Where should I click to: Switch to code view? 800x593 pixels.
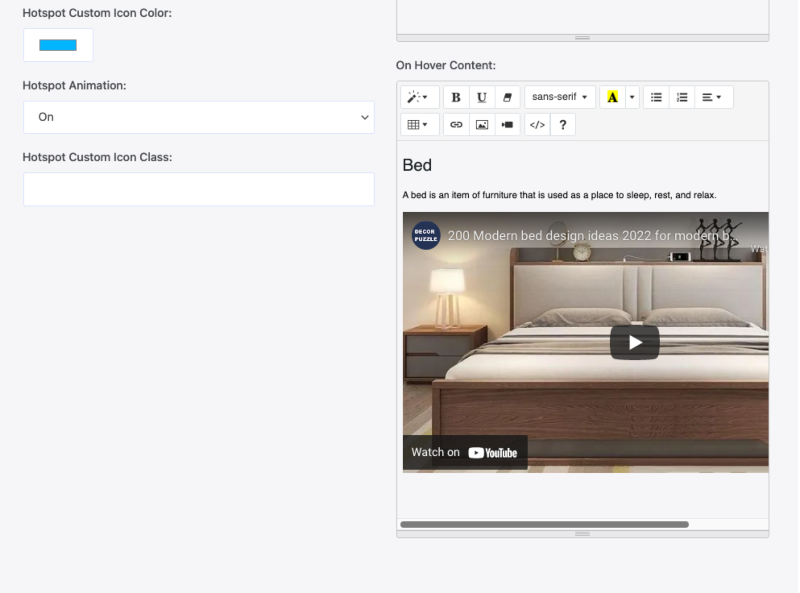point(537,125)
